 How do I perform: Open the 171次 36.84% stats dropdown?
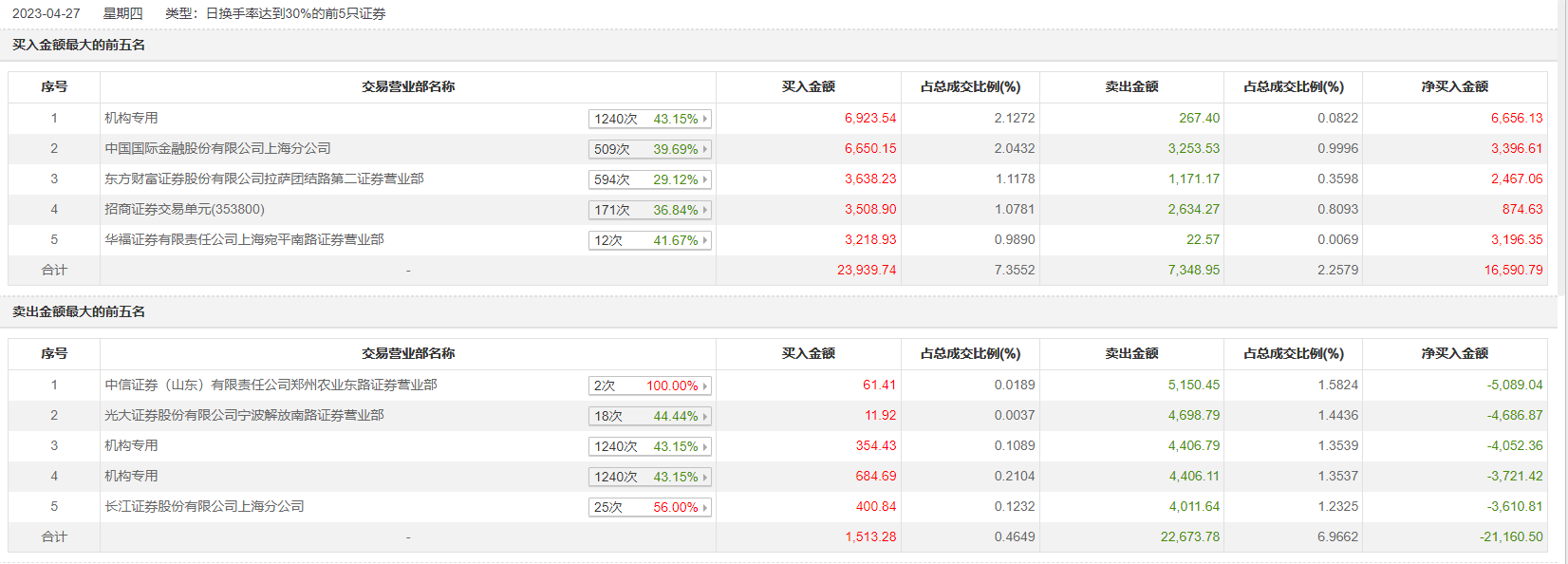click(x=649, y=210)
